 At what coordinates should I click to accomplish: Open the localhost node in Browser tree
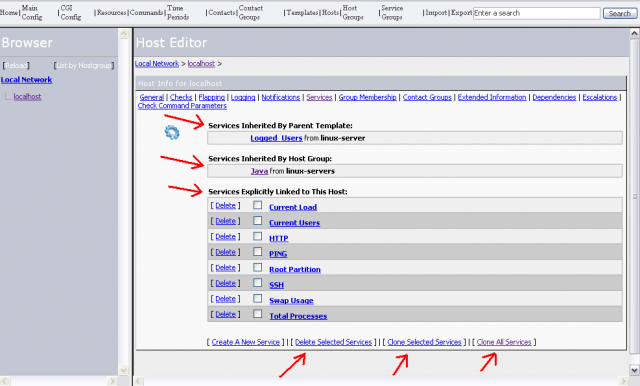[27, 97]
